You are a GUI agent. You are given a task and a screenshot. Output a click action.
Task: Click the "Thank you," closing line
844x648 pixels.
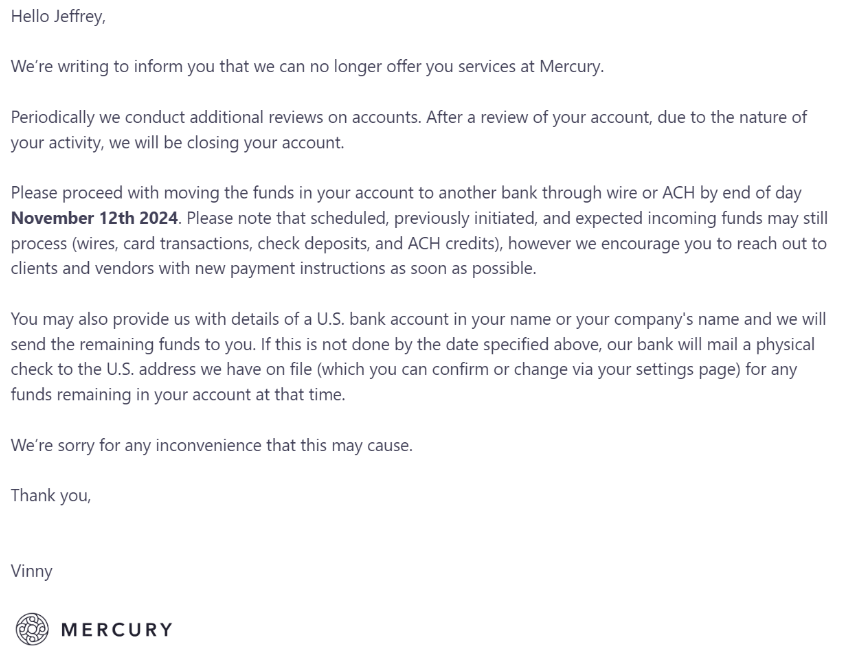[x=51, y=495]
